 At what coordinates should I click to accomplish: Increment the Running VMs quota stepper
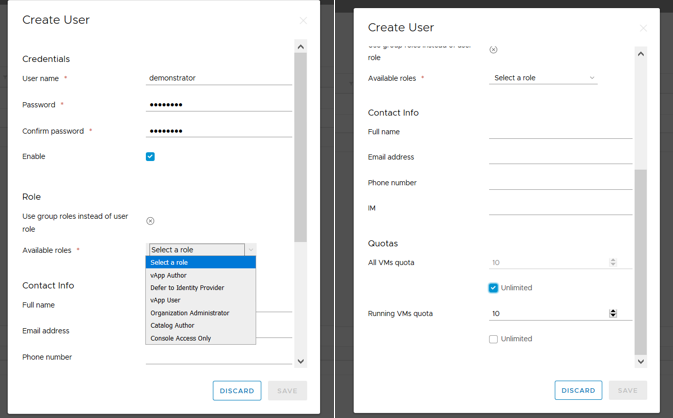[x=613, y=311]
